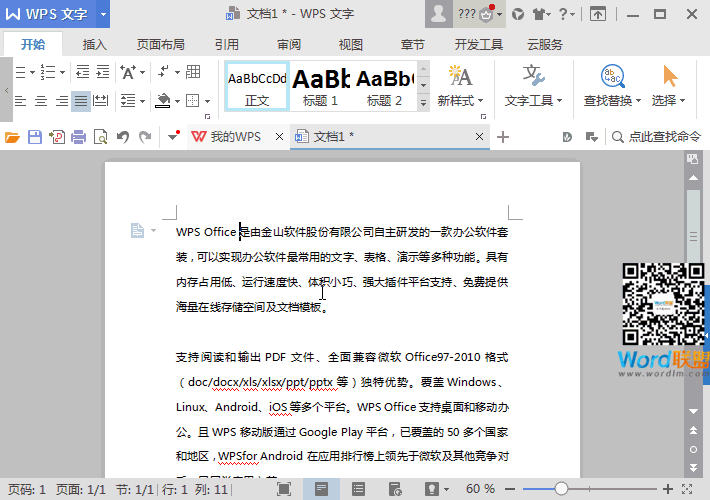
Task: Open the 引用 tab
Action: 226,44
